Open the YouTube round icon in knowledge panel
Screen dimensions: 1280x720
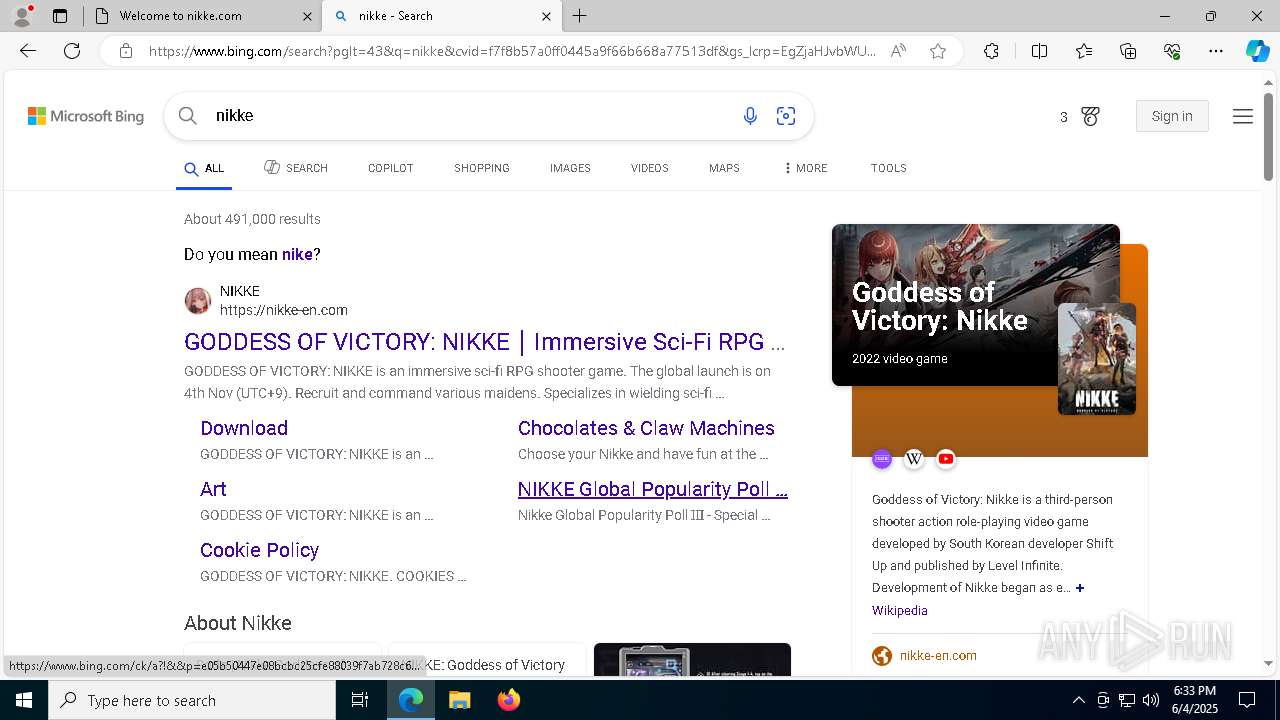click(946, 459)
